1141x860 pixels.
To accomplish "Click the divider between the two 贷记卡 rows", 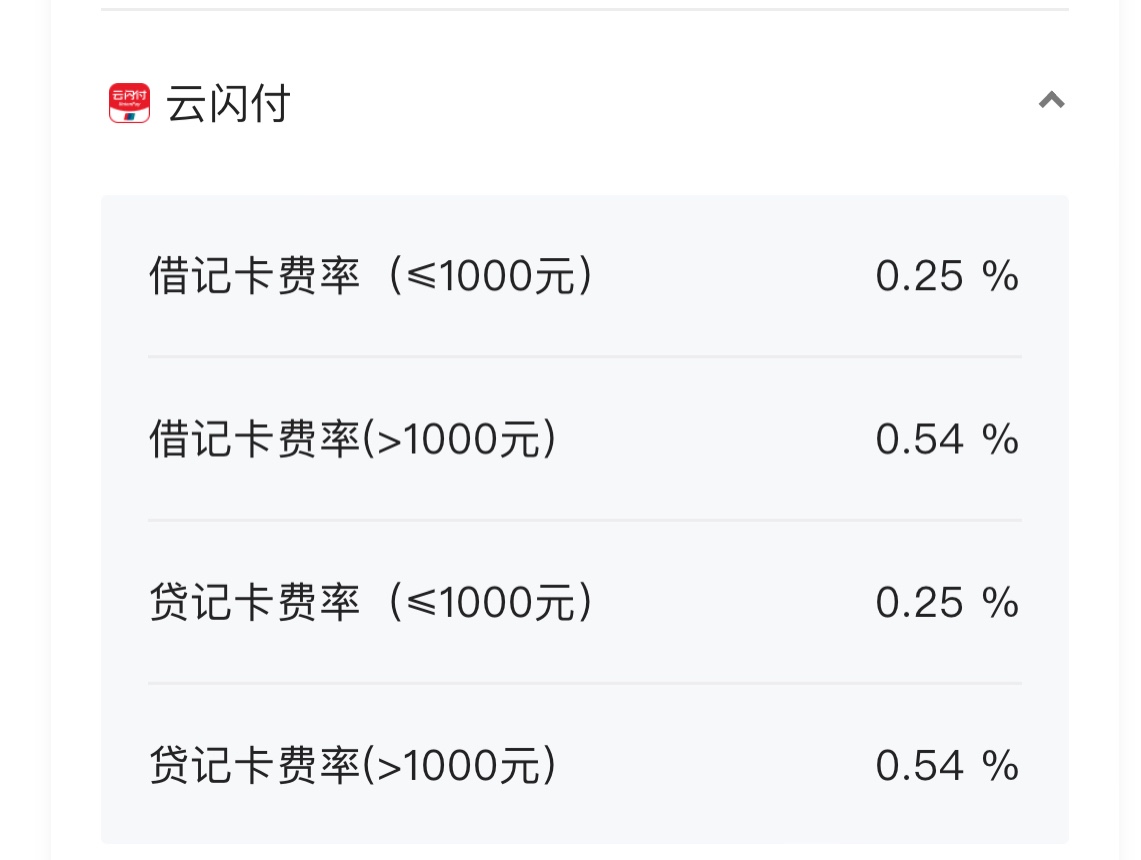I will (x=585, y=684).
